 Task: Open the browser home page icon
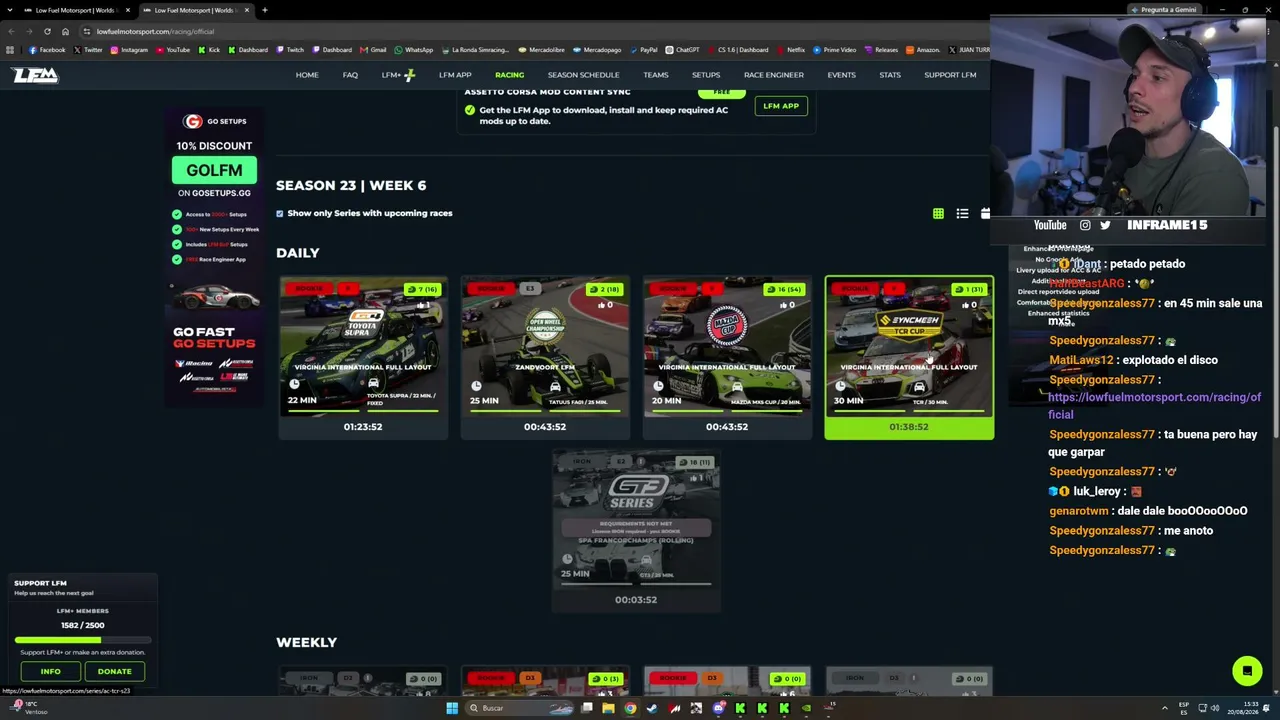(65, 31)
